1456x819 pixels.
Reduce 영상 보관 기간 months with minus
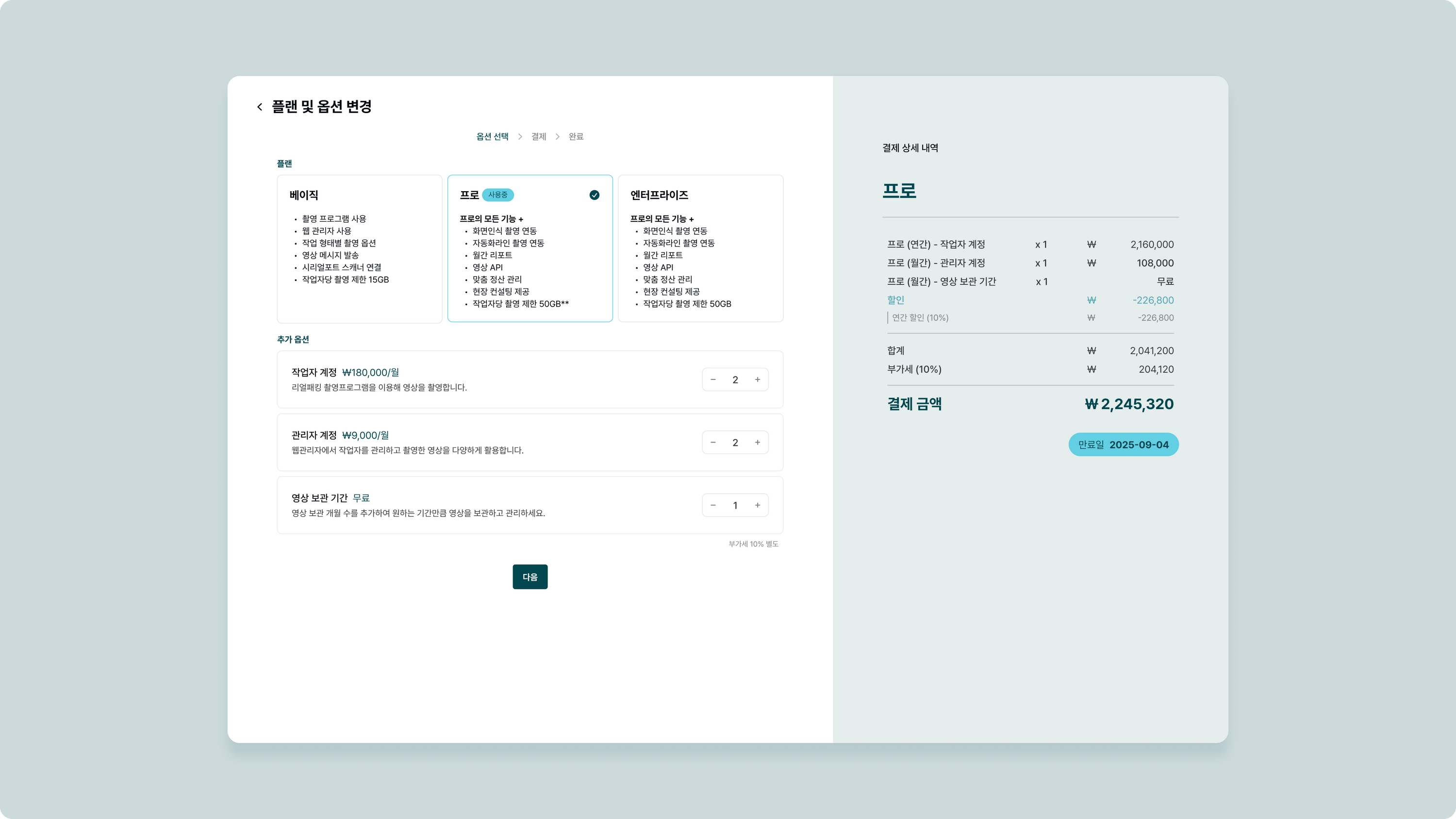(713, 505)
